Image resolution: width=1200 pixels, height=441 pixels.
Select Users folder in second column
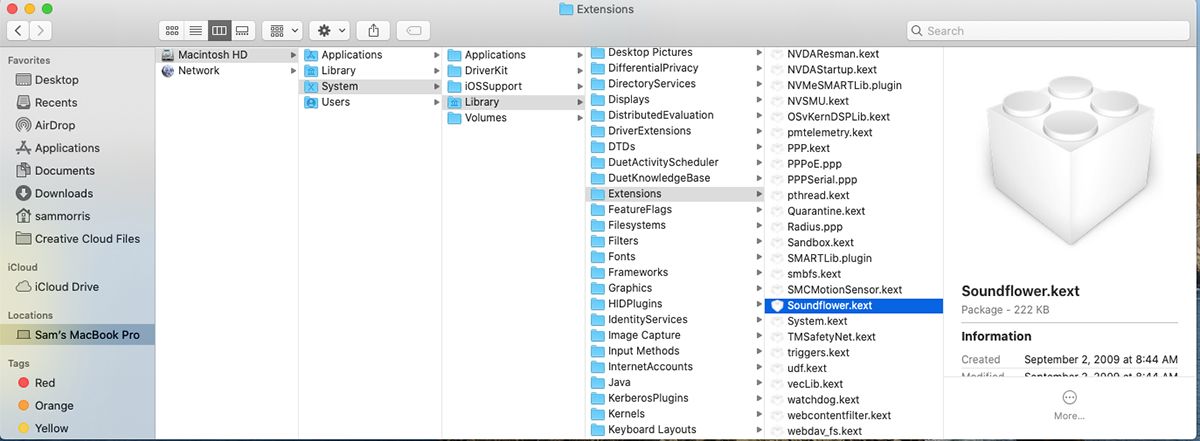click(x=370, y=102)
